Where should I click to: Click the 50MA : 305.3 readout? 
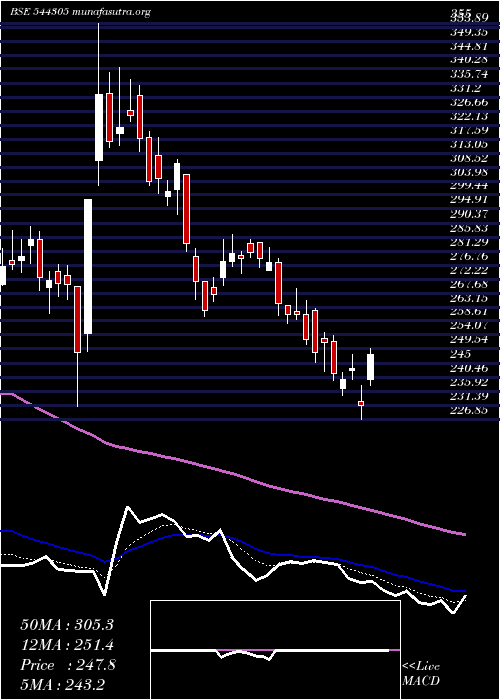coord(67,625)
